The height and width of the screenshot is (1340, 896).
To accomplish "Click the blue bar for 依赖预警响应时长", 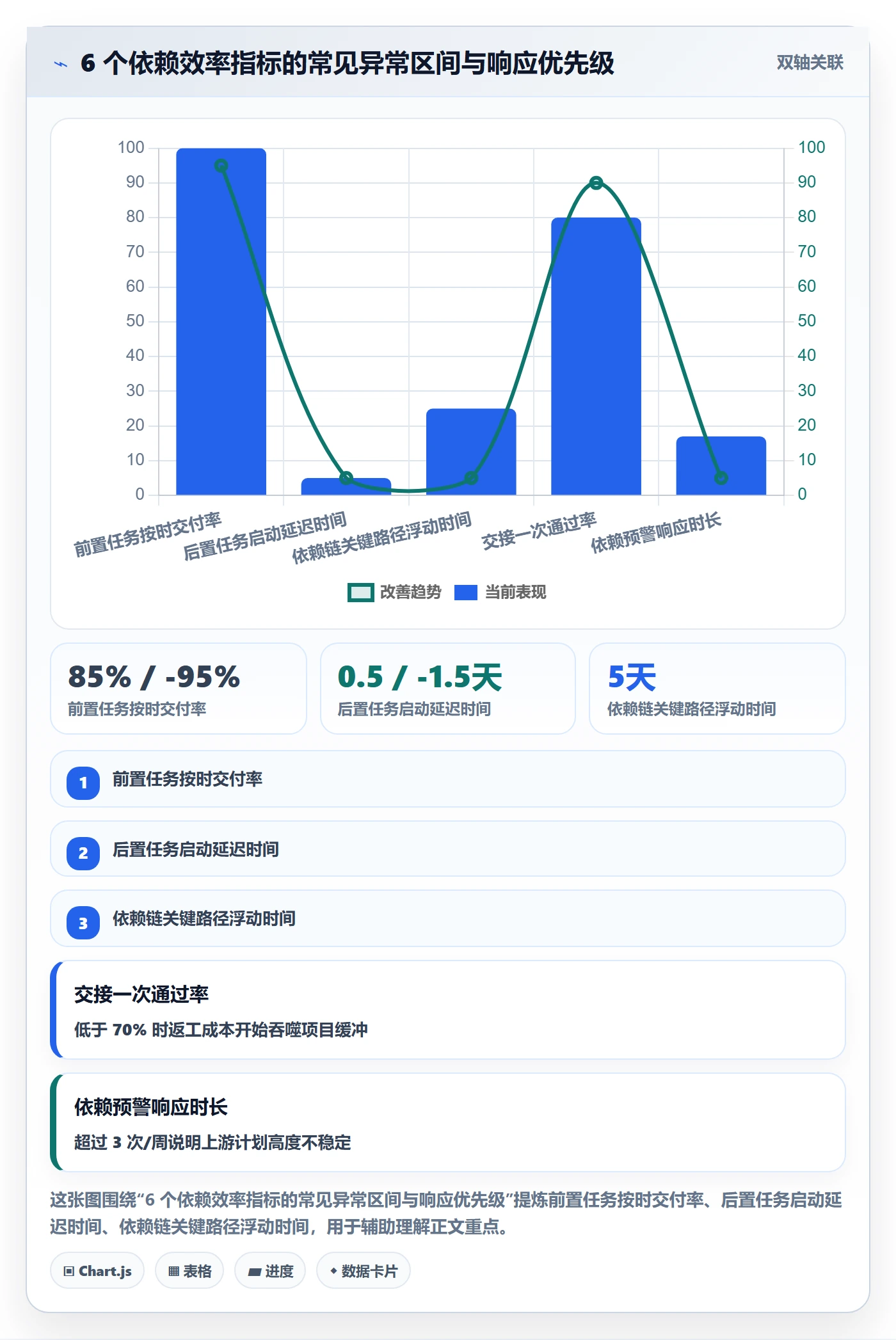I will tap(721, 465).
